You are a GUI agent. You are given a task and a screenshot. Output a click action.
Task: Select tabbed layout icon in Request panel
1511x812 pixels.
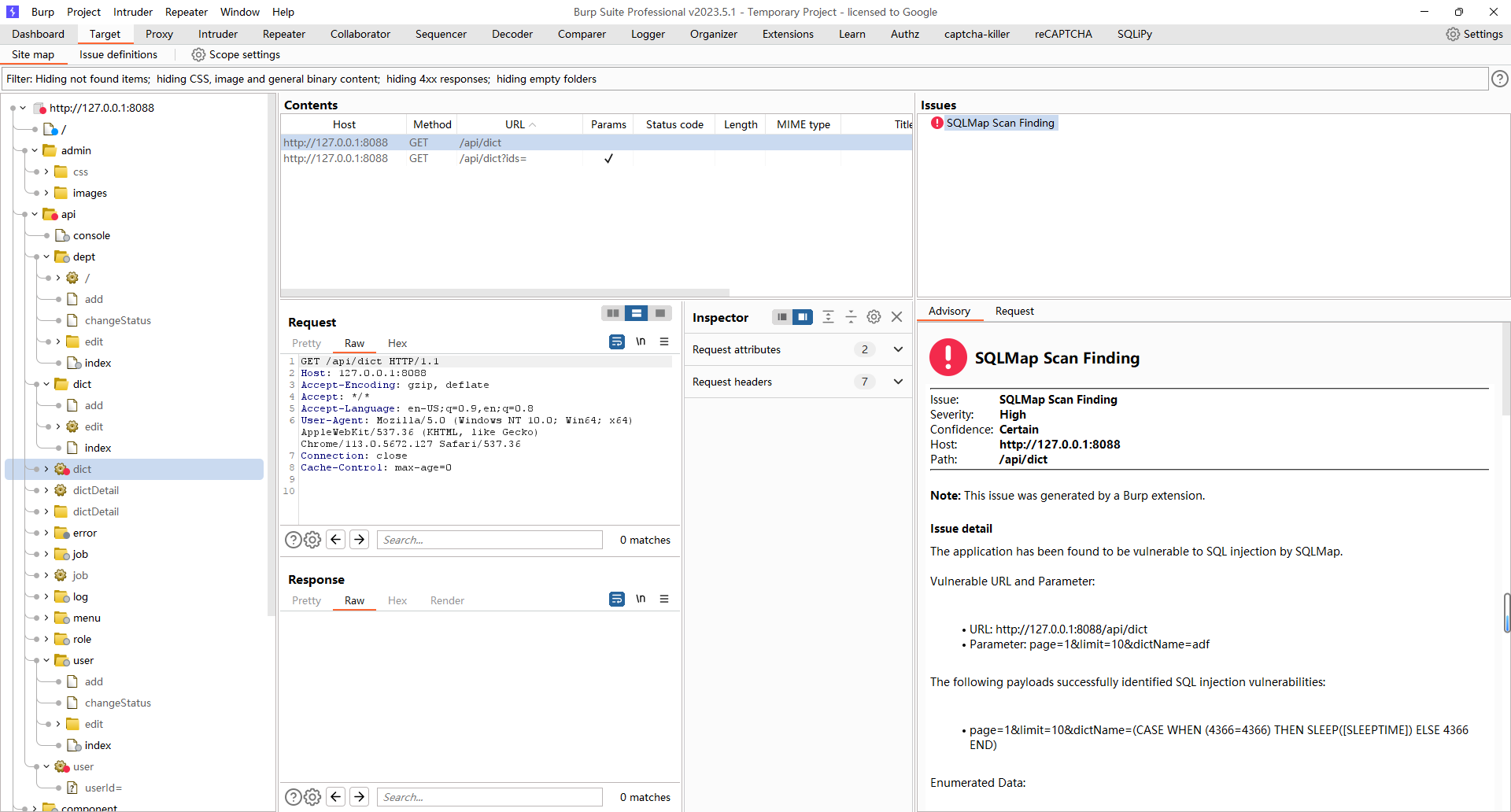click(x=660, y=313)
